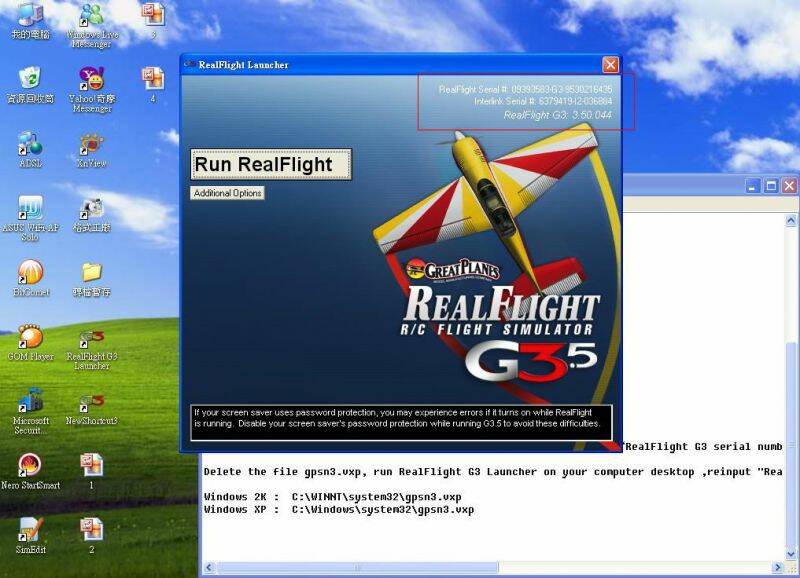800x578 pixels.
Task: Close the background text editor window
Action: pos(789,186)
